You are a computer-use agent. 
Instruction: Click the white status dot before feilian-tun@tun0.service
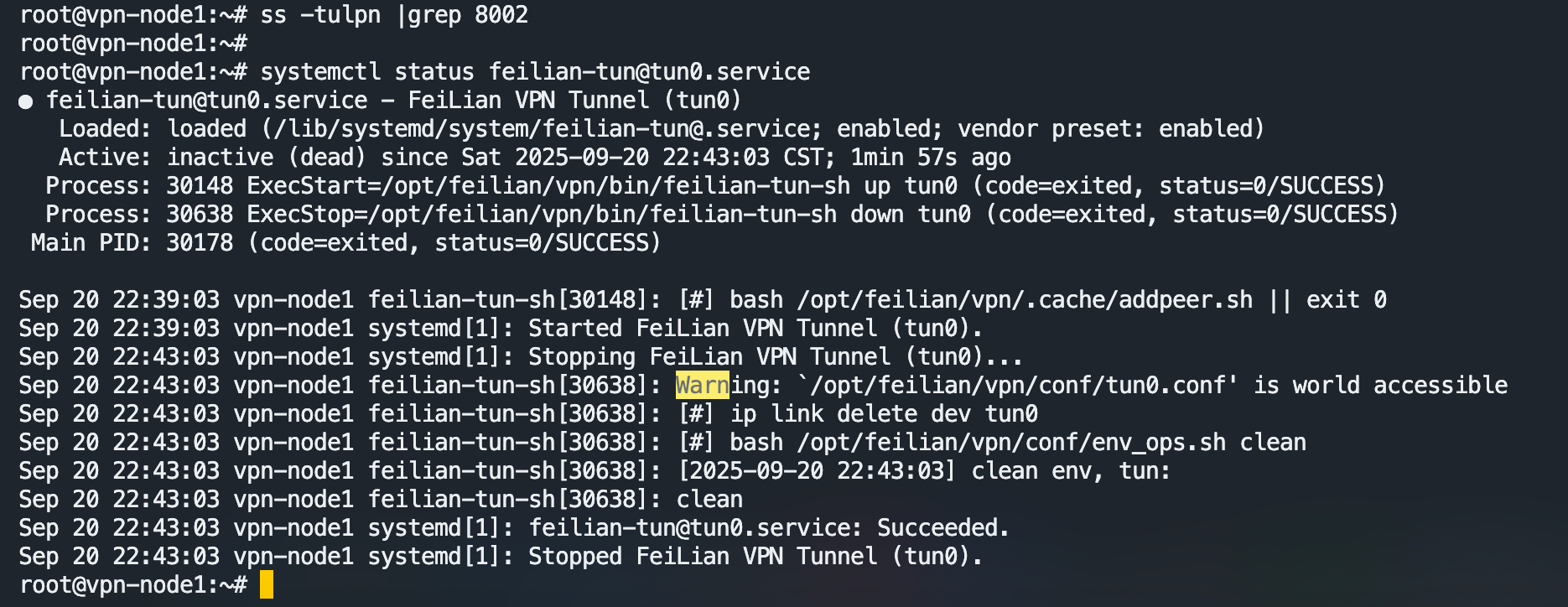[x=26, y=101]
